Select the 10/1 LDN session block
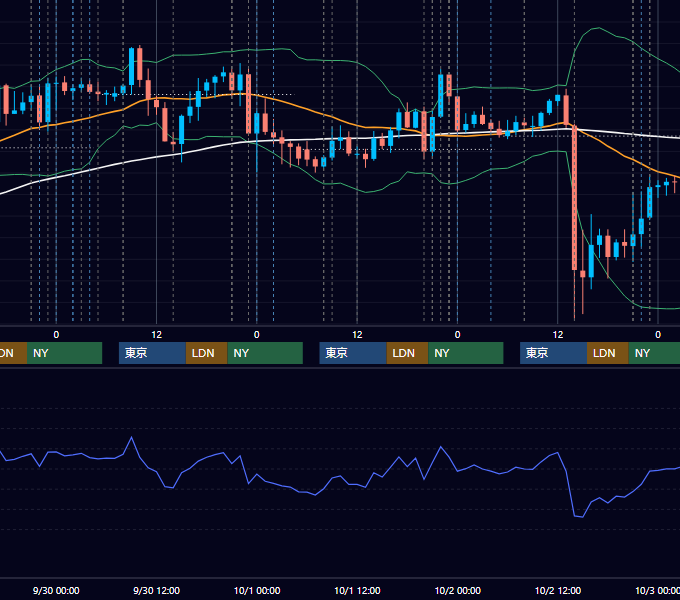 [x=407, y=353]
